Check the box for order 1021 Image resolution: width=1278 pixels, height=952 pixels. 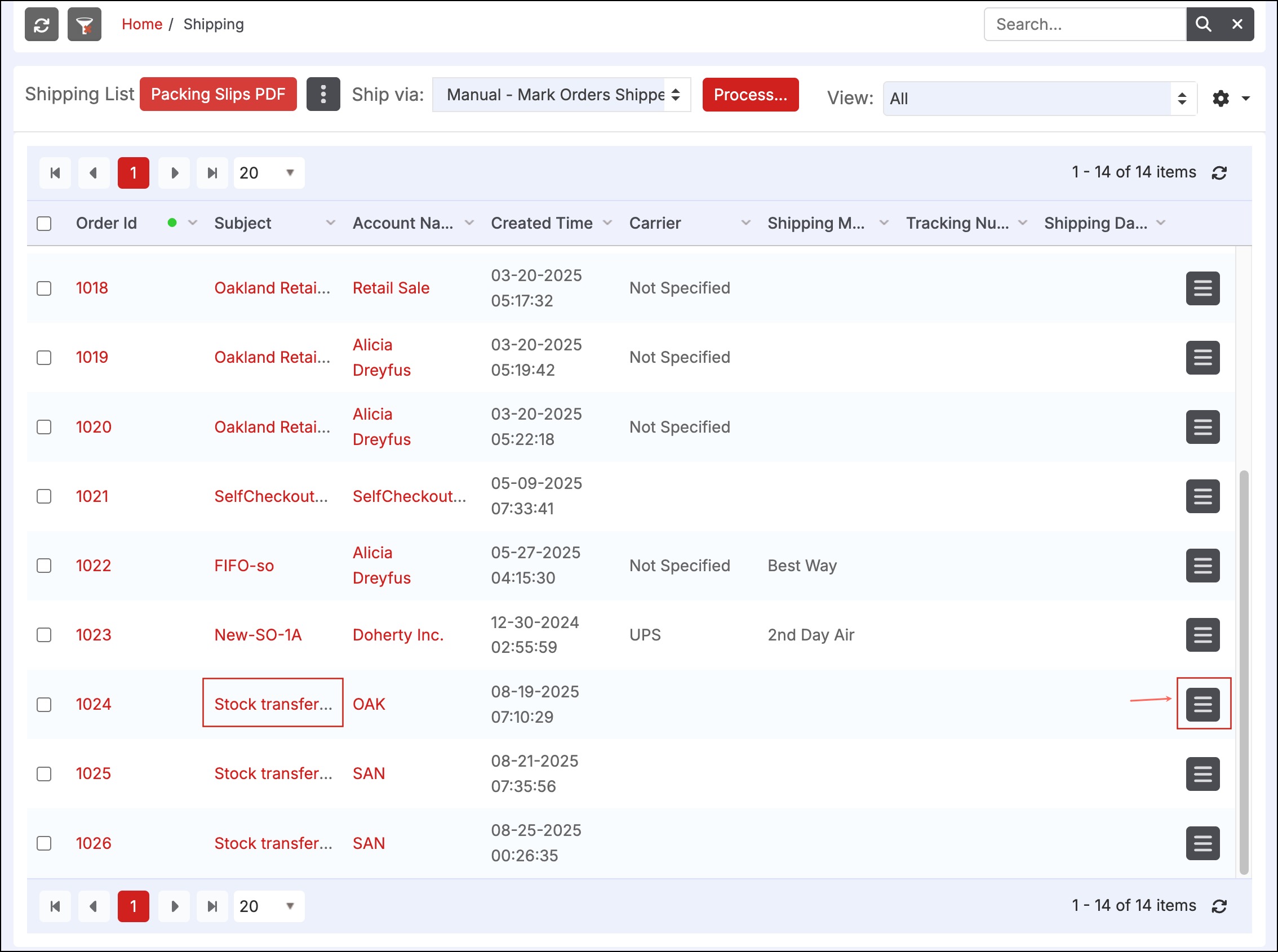(x=44, y=496)
